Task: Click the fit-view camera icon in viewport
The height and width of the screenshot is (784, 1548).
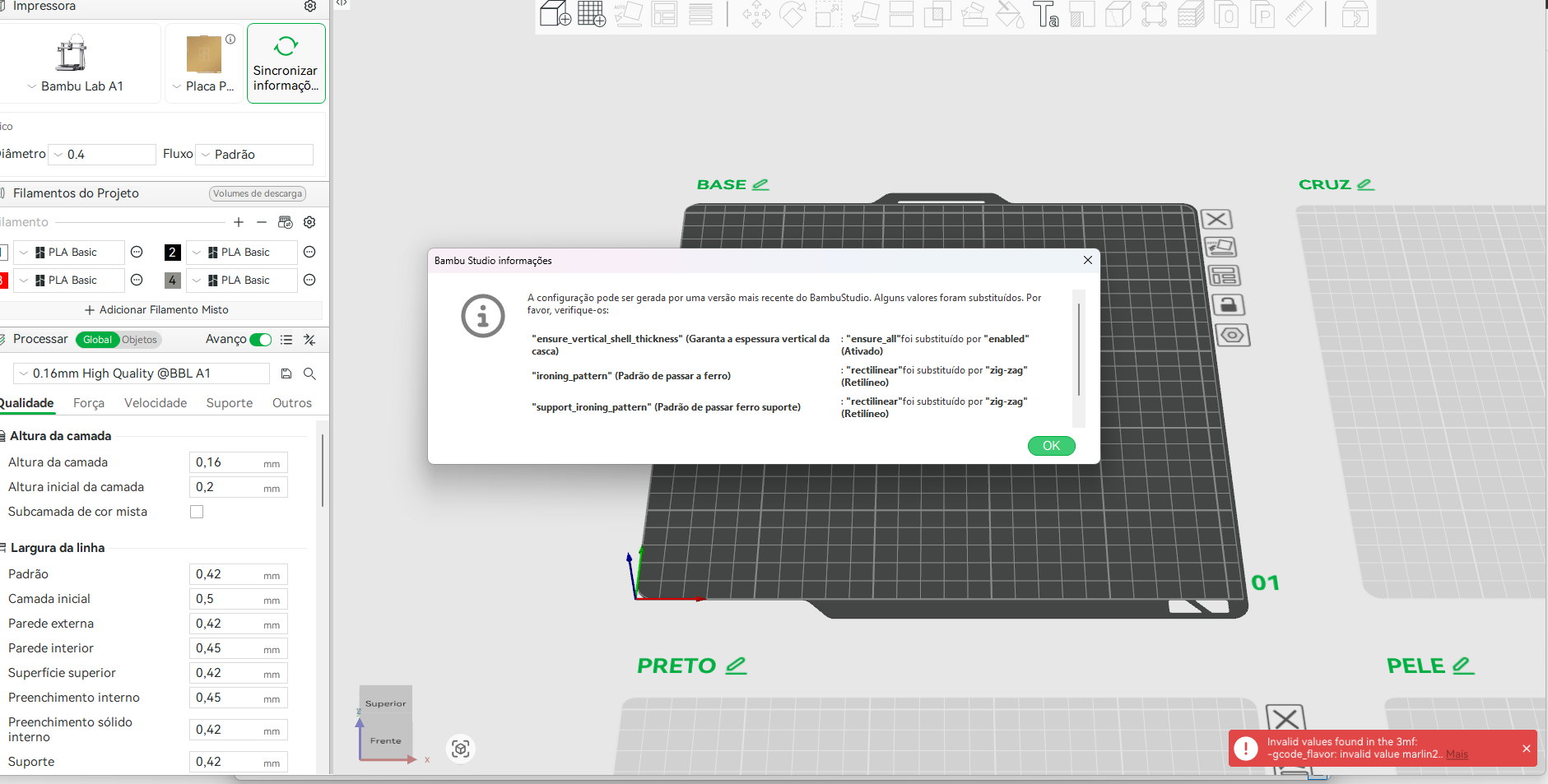Action: click(x=461, y=749)
